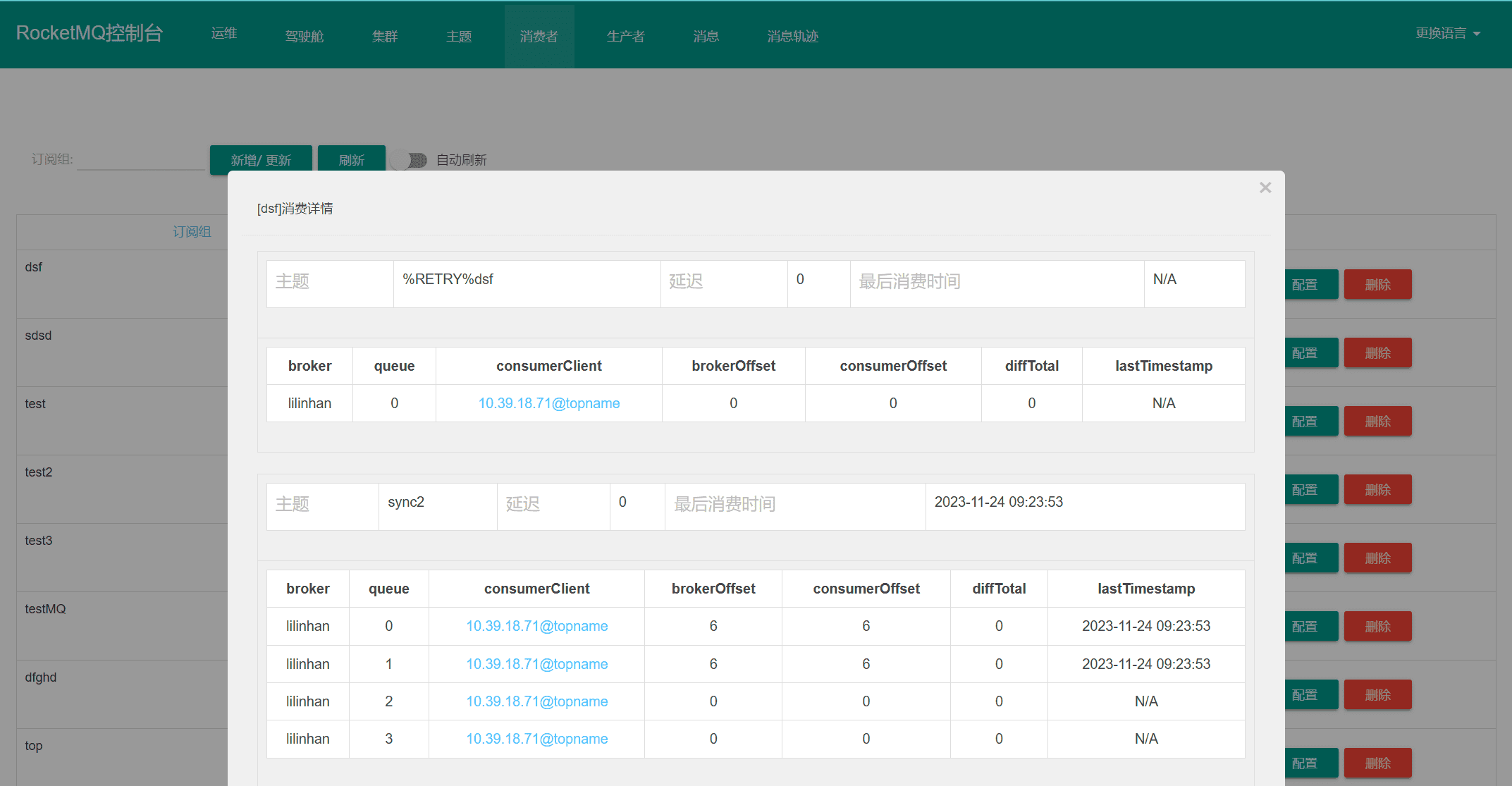
Task: Toggle the auto refresh switch
Action: point(410,160)
